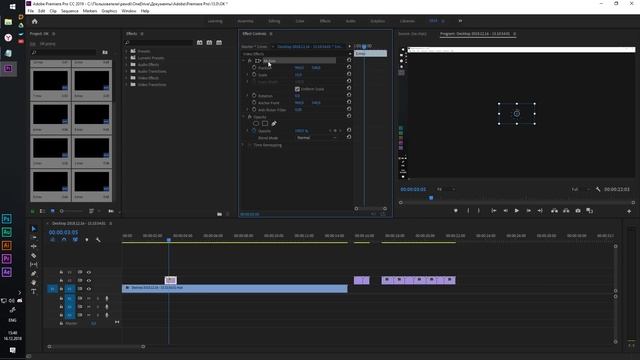This screenshot has height=360, width=640.
Task: Click the small clip on upper video track
Action: tap(171, 280)
